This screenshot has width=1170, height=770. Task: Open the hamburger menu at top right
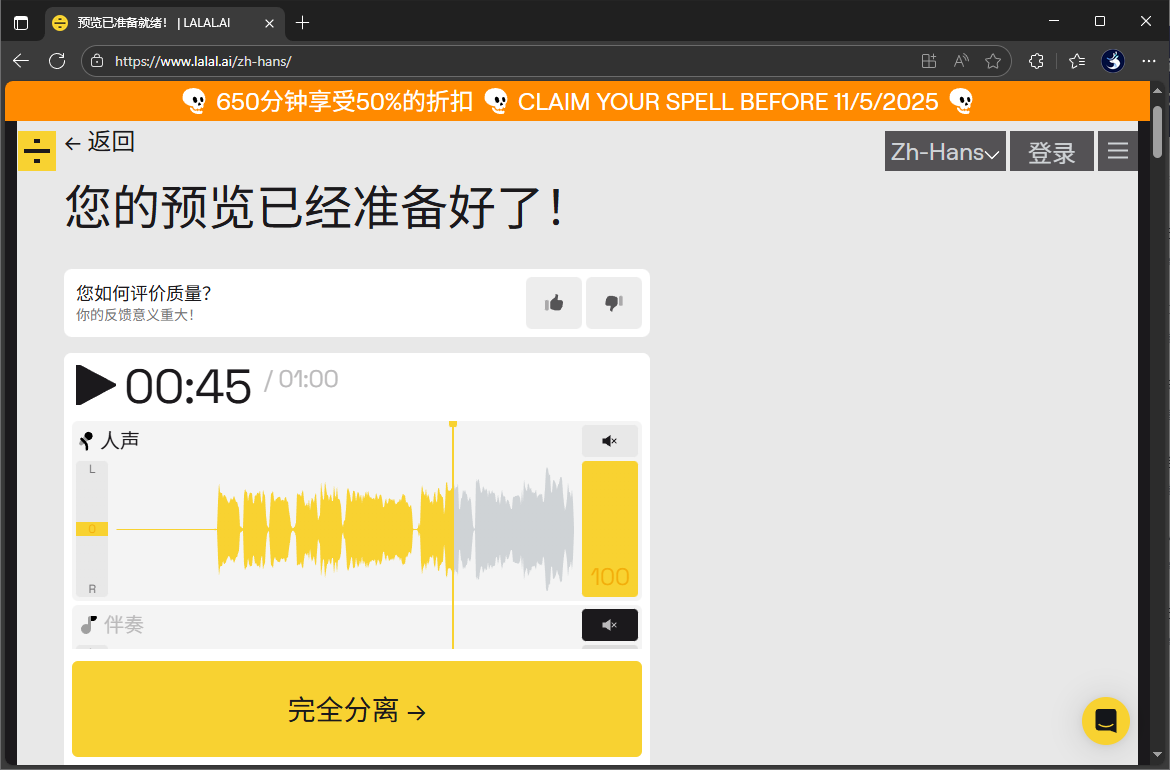click(x=1117, y=150)
